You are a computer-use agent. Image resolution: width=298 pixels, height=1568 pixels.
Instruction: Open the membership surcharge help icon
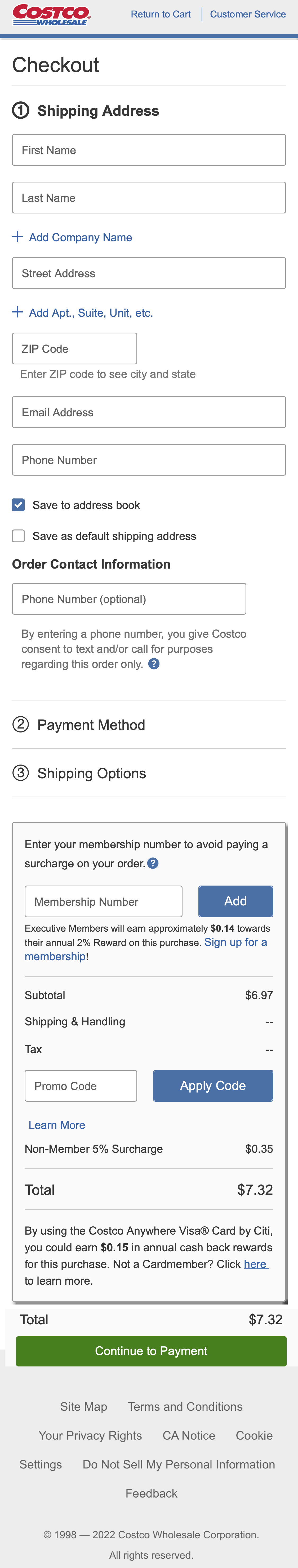(153, 863)
